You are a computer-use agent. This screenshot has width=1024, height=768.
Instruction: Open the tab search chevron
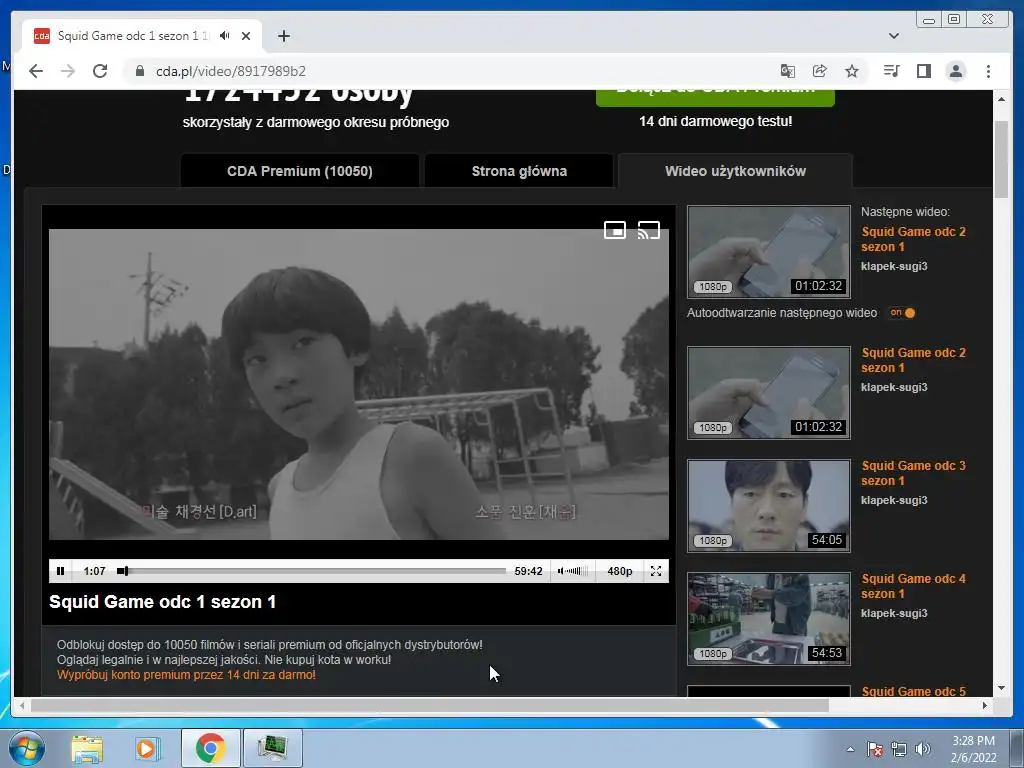[894, 36]
